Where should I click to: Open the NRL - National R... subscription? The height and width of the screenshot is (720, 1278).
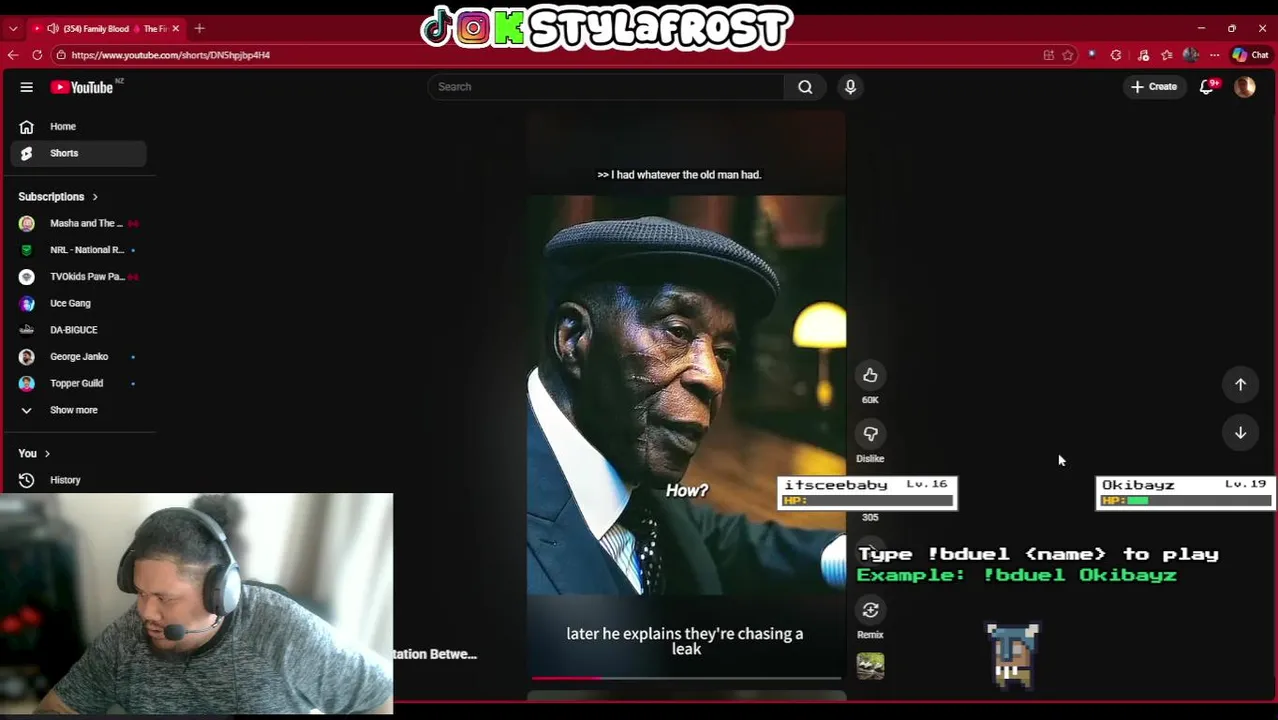click(x=80, y=250)
